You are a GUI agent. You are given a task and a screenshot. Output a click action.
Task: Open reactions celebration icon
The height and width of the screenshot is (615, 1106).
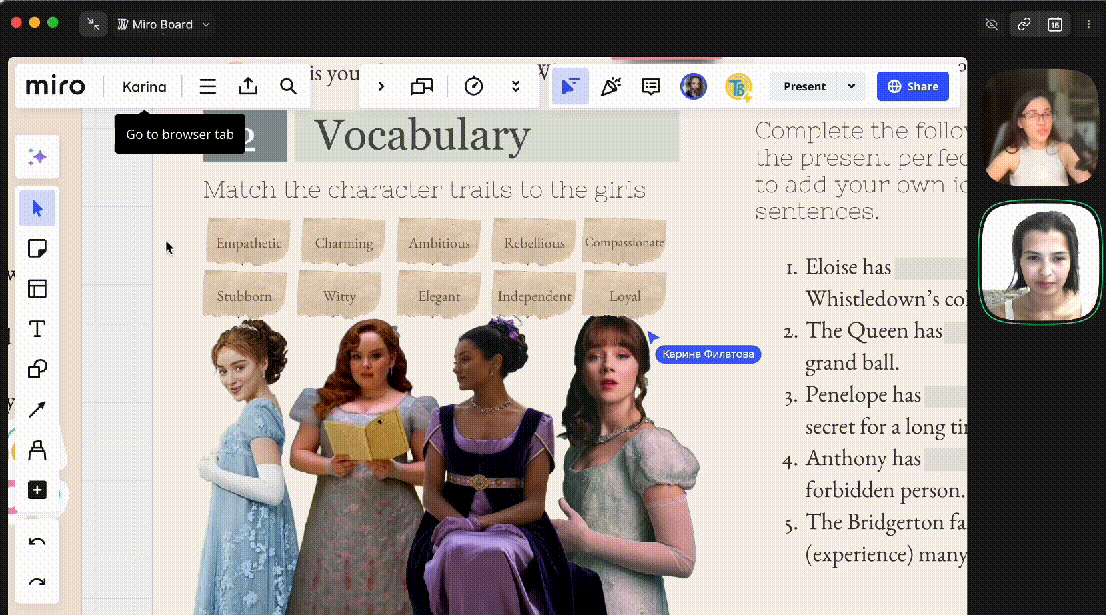[x=611, y=87]
